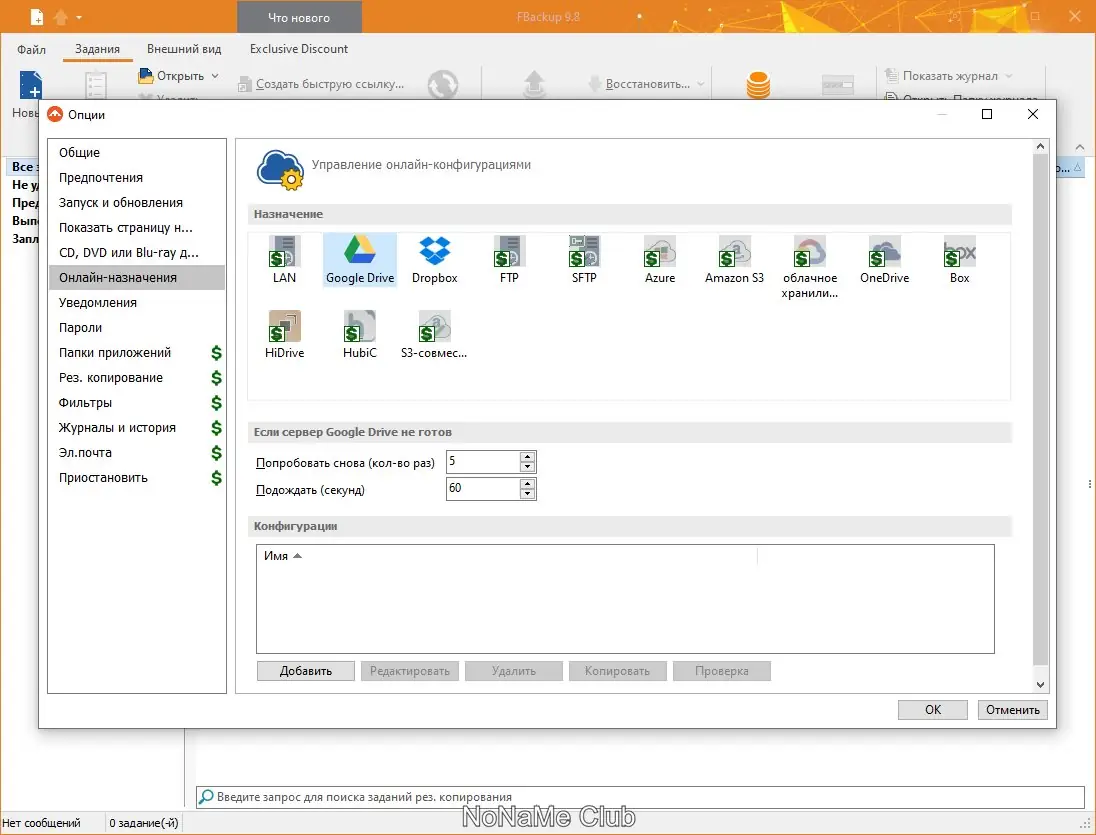This screenshot has width=1096, height=835.
Task: Click the dollar icon next to Журналы и история
Action: (217, 428)
